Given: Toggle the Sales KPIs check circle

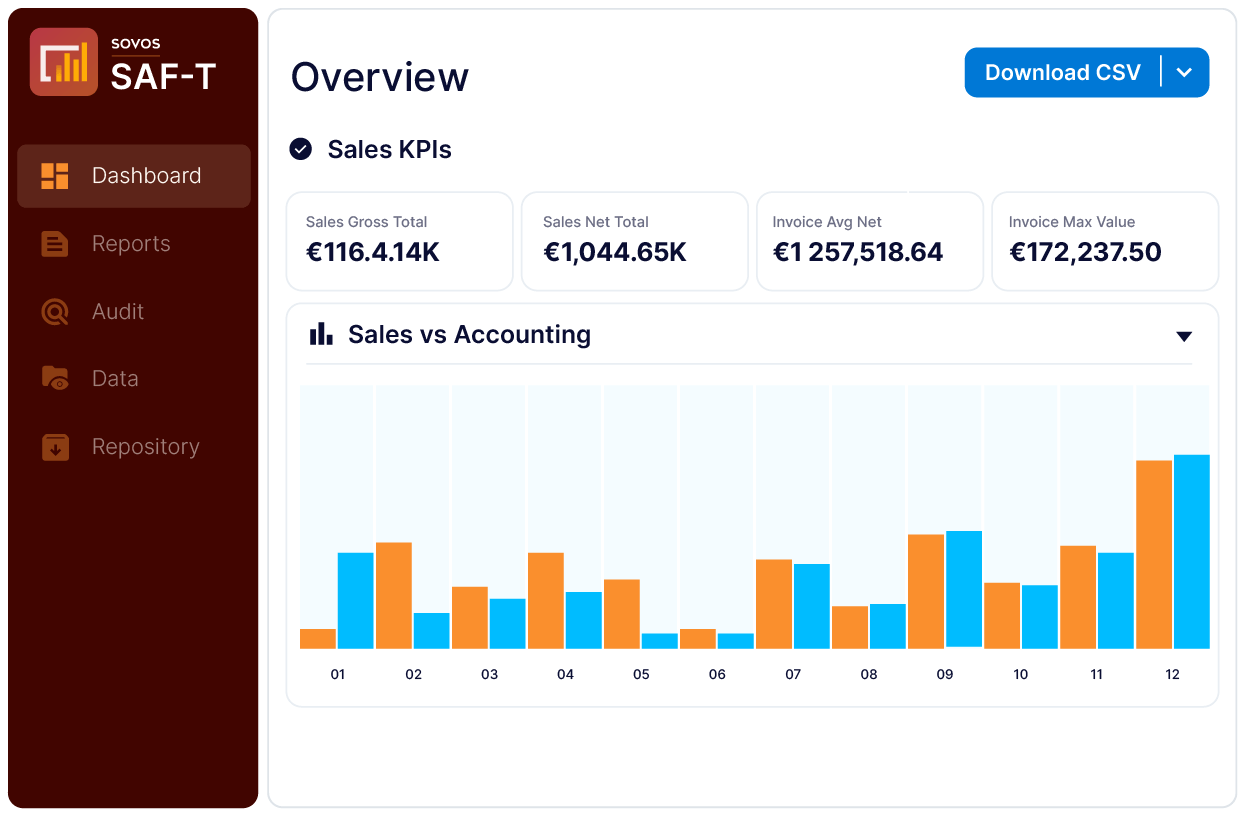Looking at the screenshot, I should 300,150.
